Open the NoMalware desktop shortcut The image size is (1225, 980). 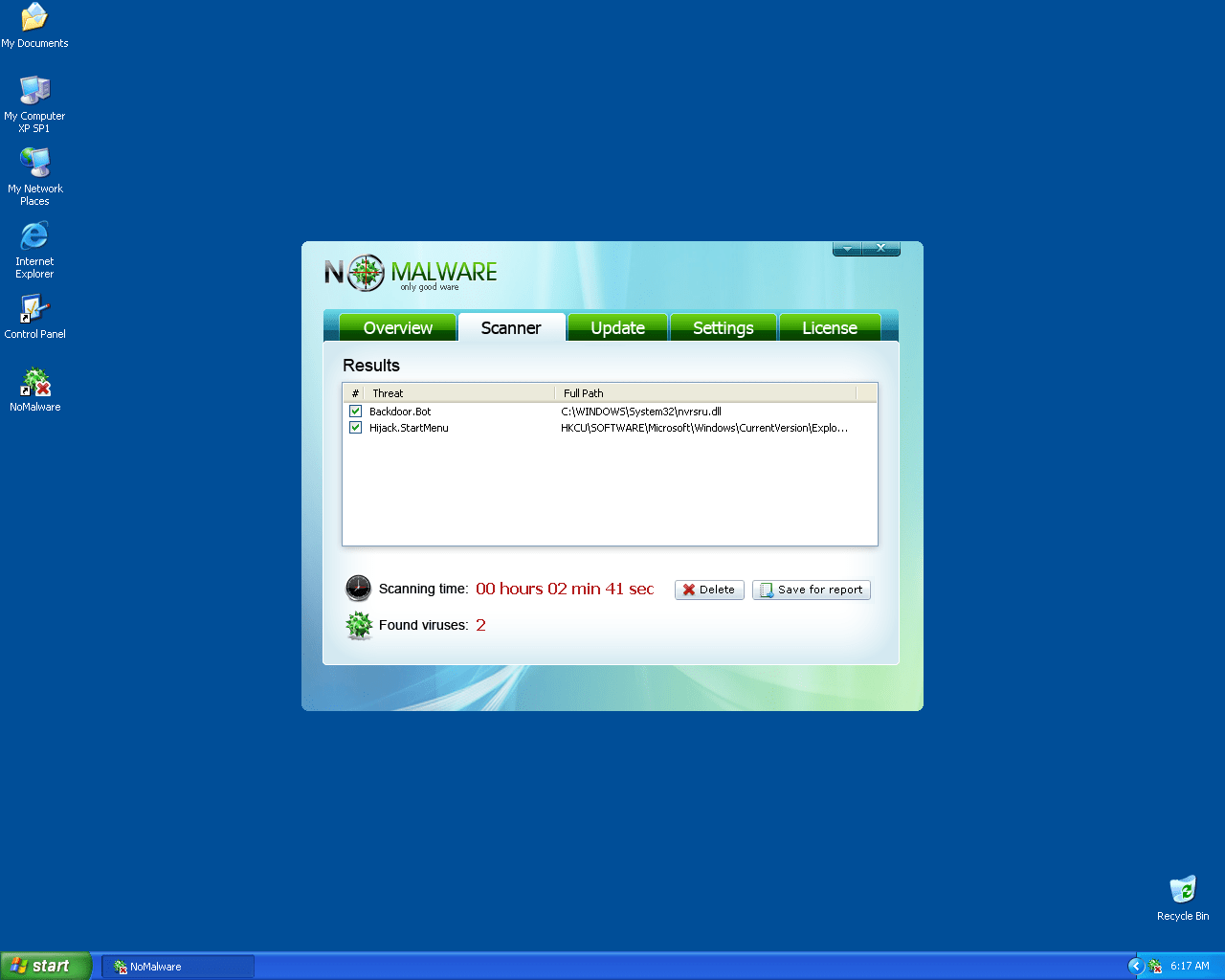pos(35,385)
